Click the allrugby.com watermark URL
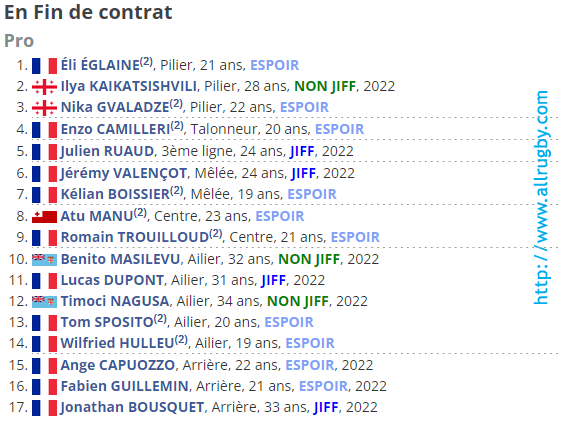562x423 pixels. [x=540, y=198]
